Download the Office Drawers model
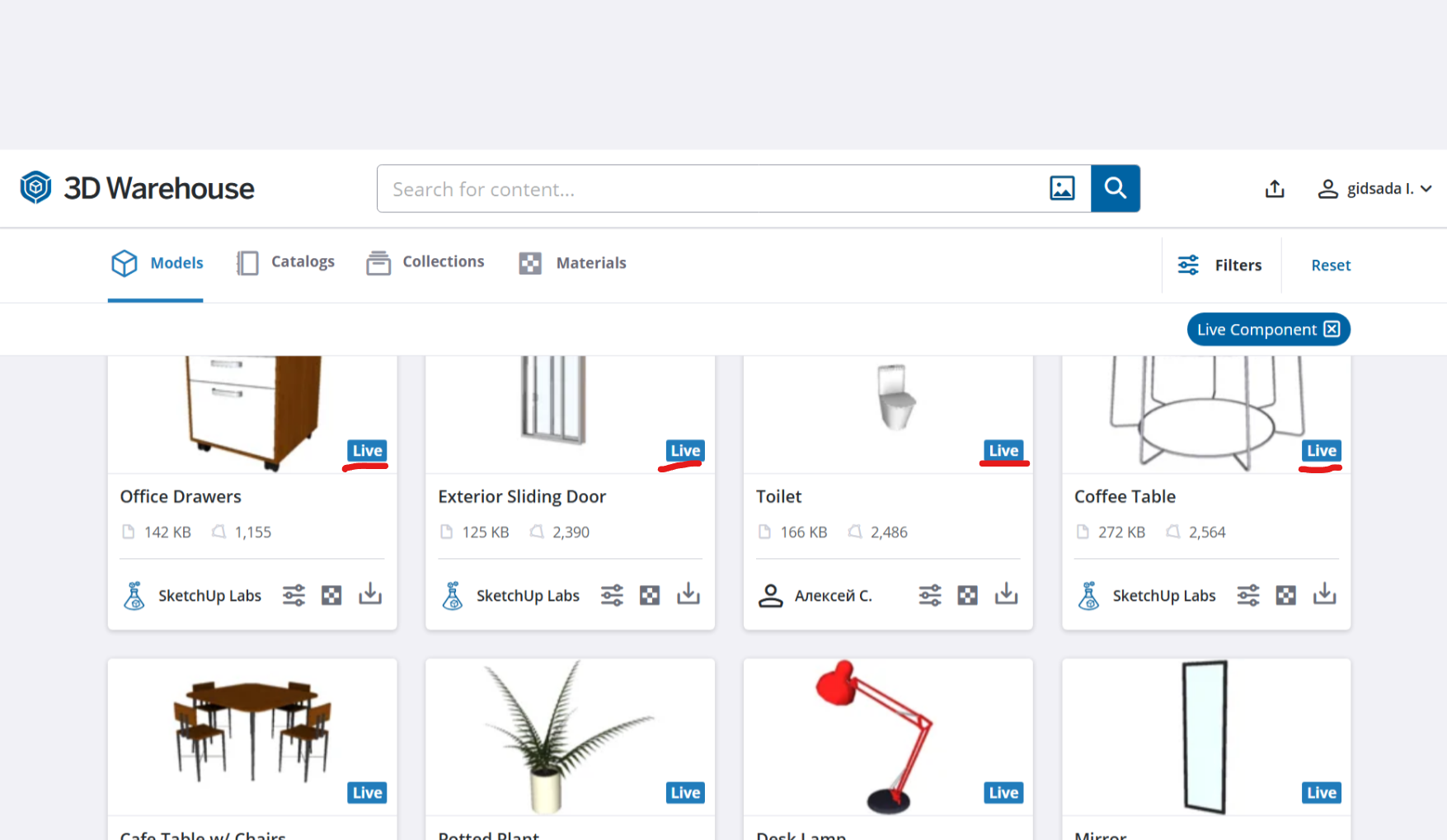1447x840 pixels. point(370,594)
